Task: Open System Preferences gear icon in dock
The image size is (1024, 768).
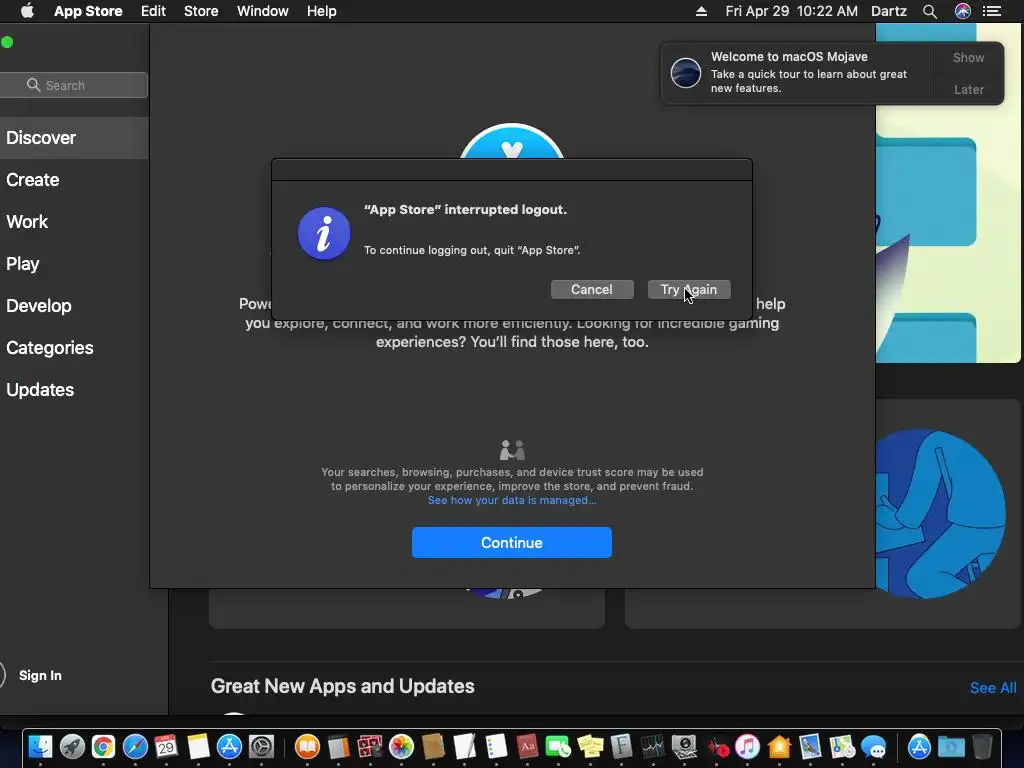Action: pyautogui.click(x=261, y=746)
